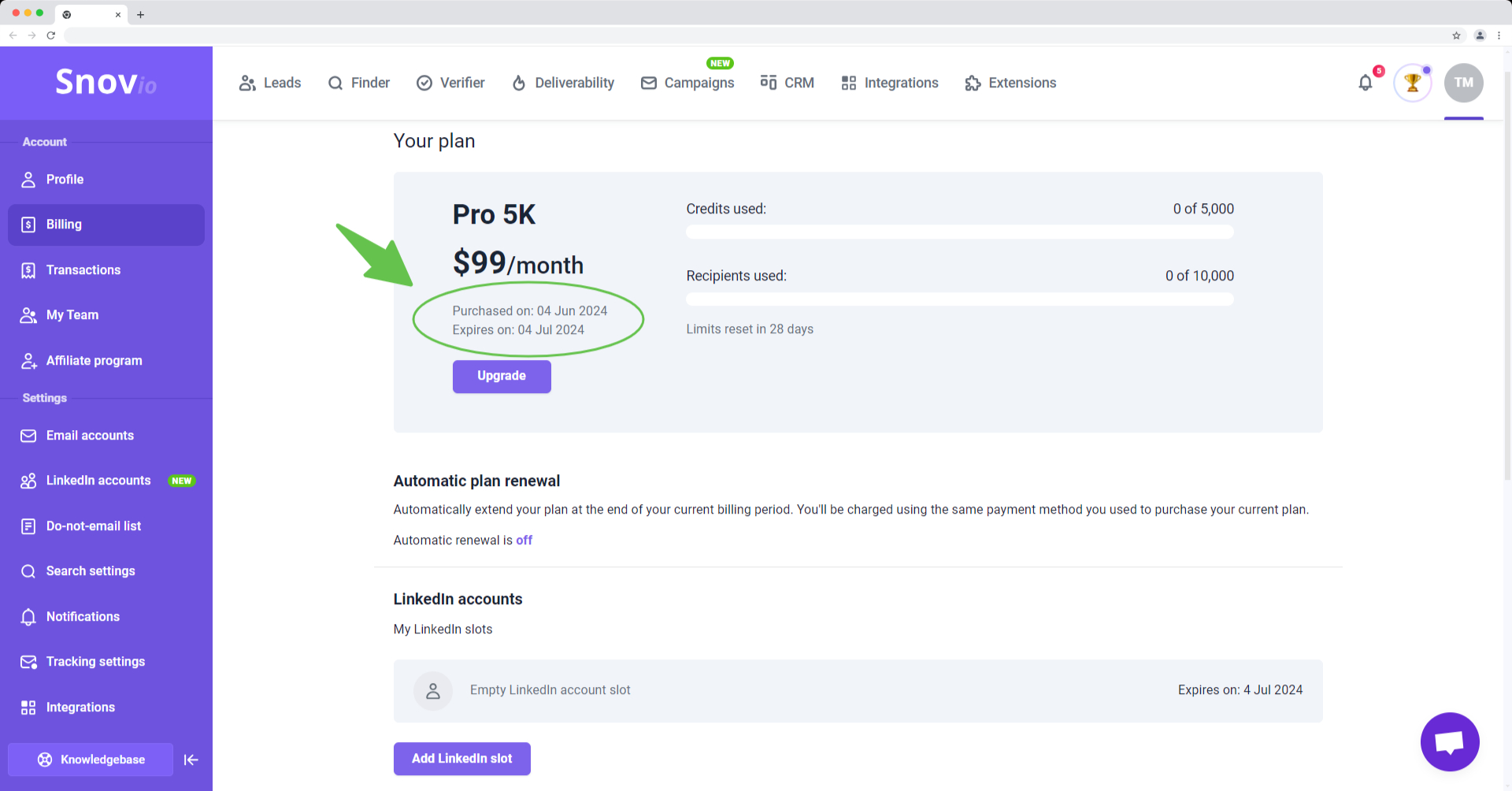
Task: Open the Campaigns menu
Action: tap(687, 83)
